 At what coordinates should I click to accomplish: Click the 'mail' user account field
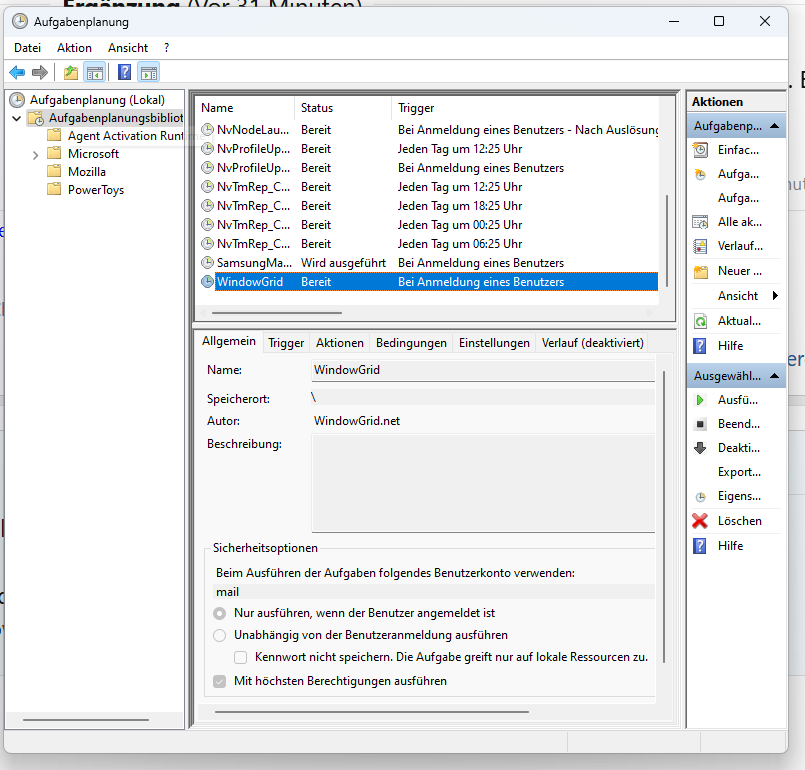(x=434, y=592)
